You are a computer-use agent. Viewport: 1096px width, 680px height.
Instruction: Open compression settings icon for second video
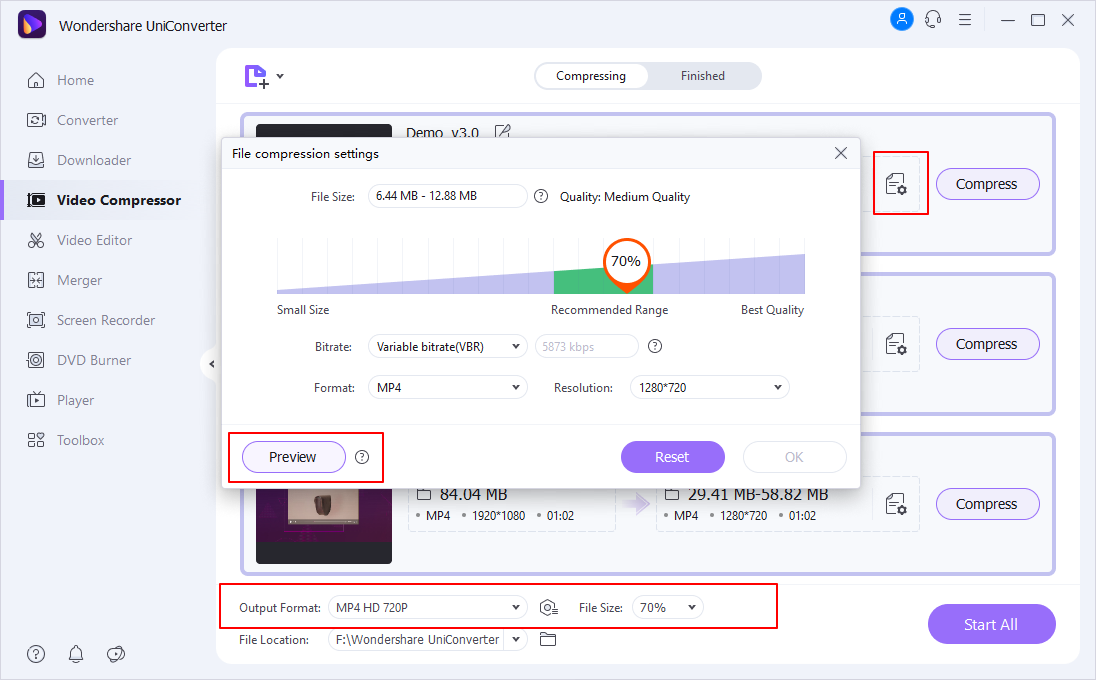point(896,345)
